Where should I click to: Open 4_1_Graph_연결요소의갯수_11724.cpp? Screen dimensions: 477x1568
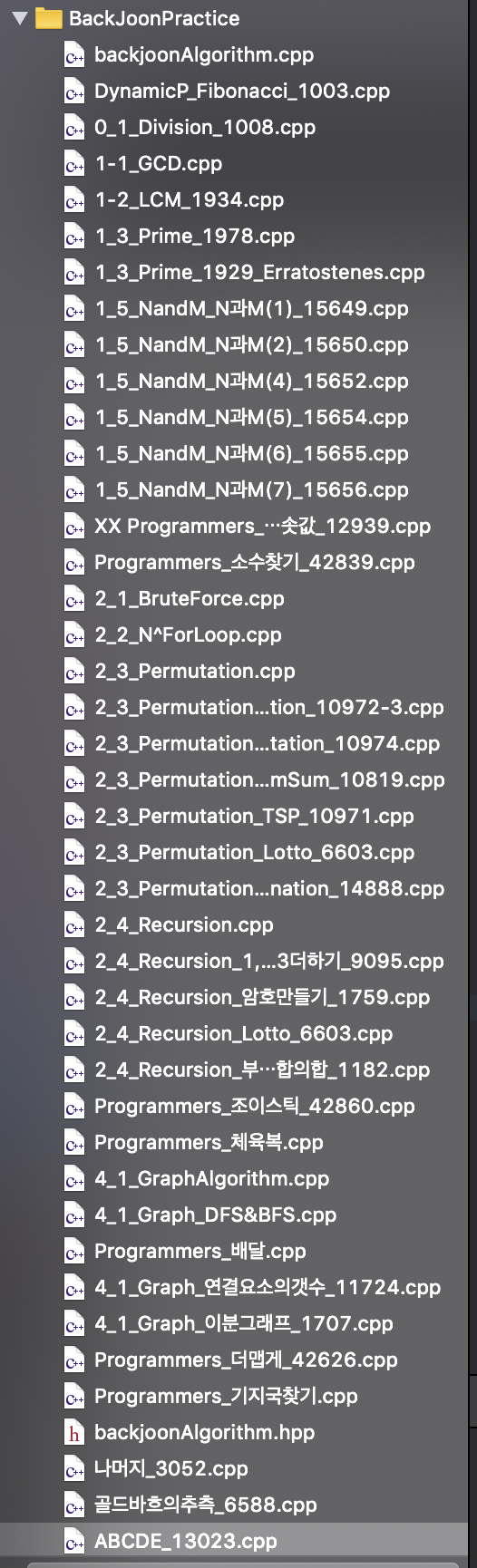tap(268, 1288)
